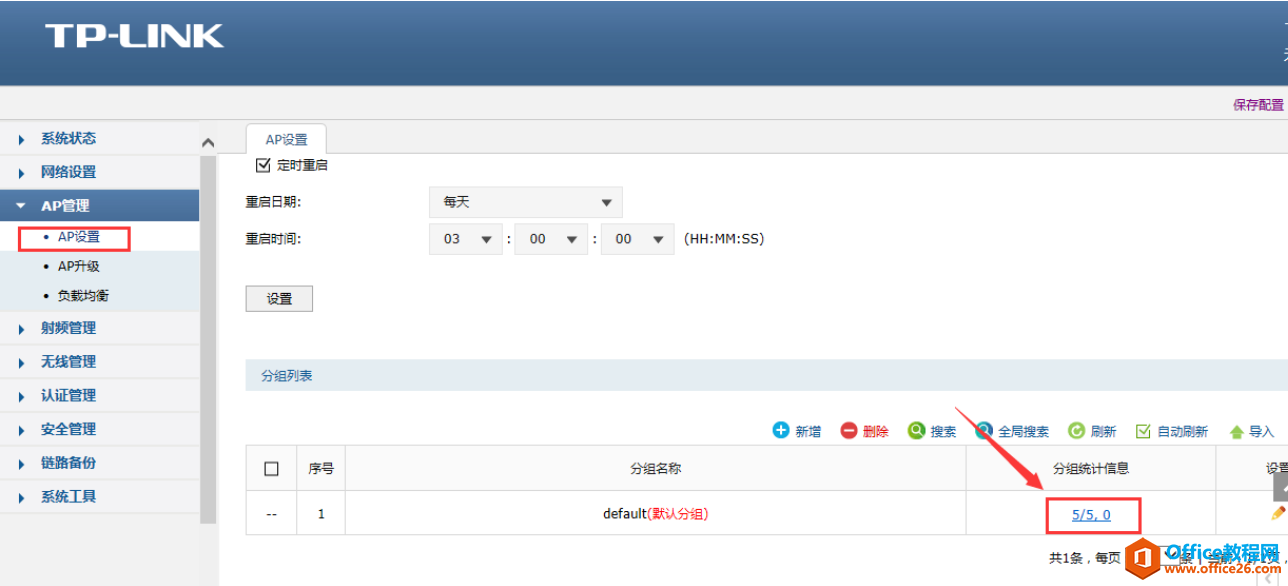The image size is (1288, 586).
Task: Check the select-all box in table header
Action: click(271, 468)
